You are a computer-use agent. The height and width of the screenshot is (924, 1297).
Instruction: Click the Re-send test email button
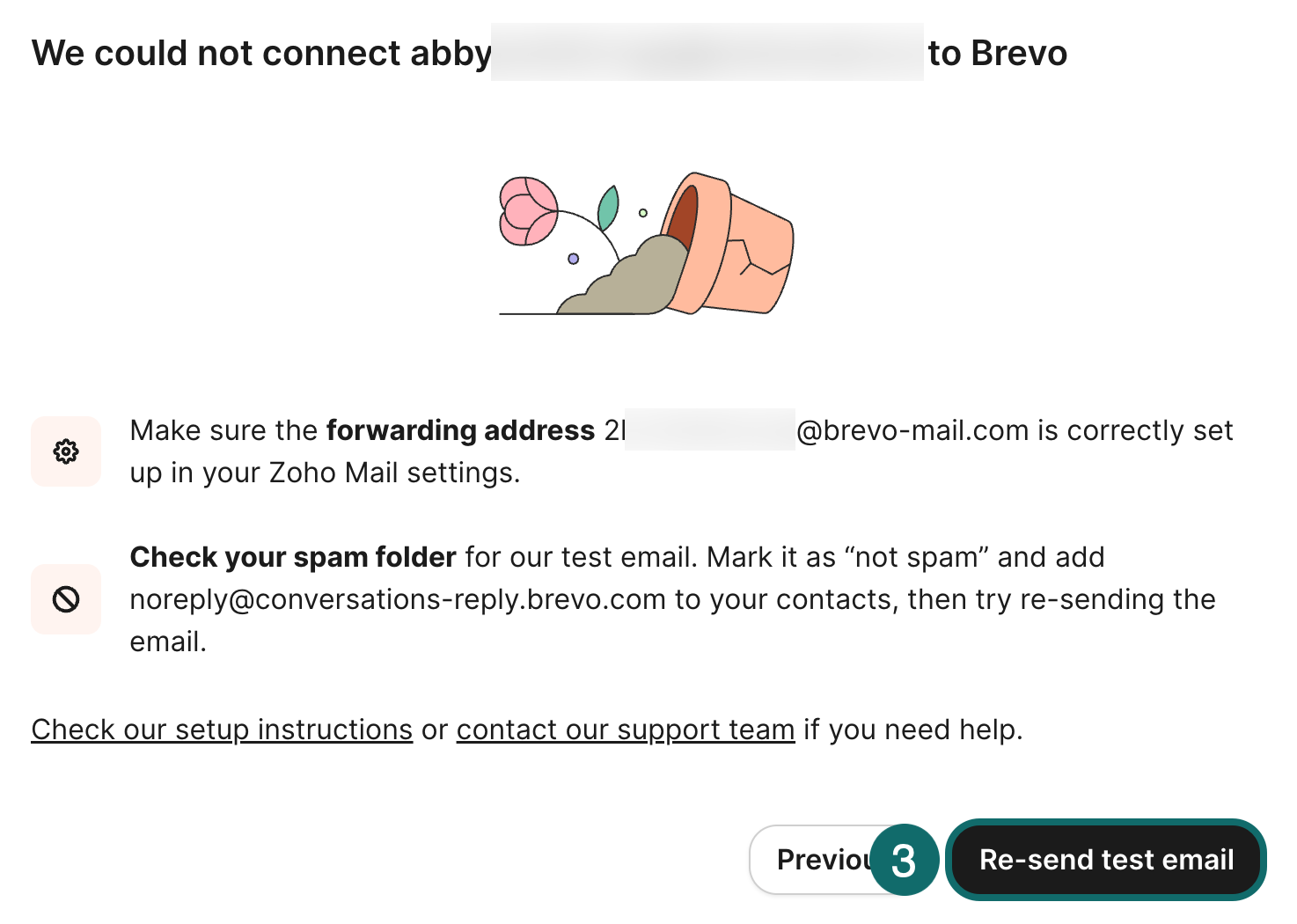[1106, 860]
